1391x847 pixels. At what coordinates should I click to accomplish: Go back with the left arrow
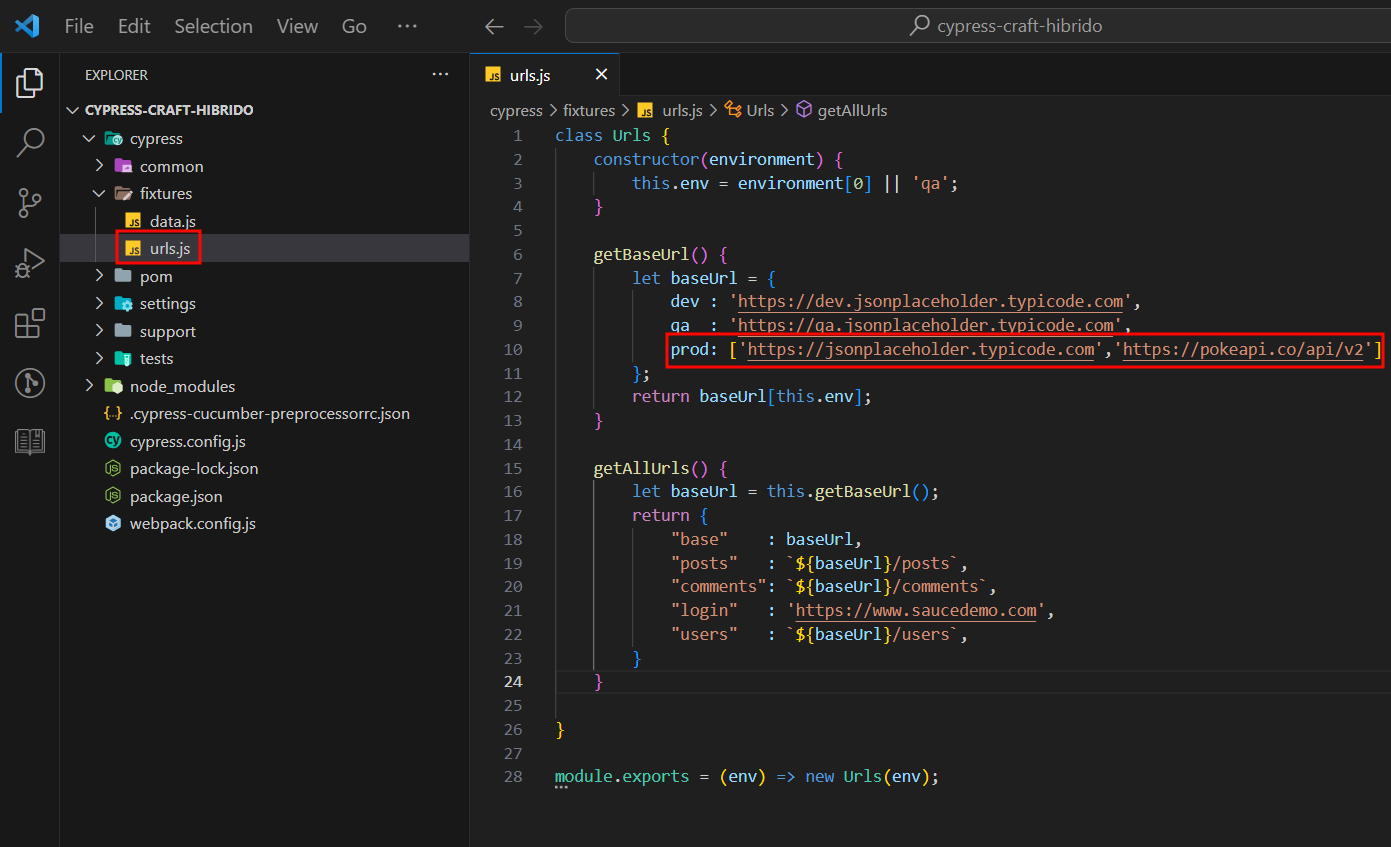pyautogui.click(x=493, y=27)
